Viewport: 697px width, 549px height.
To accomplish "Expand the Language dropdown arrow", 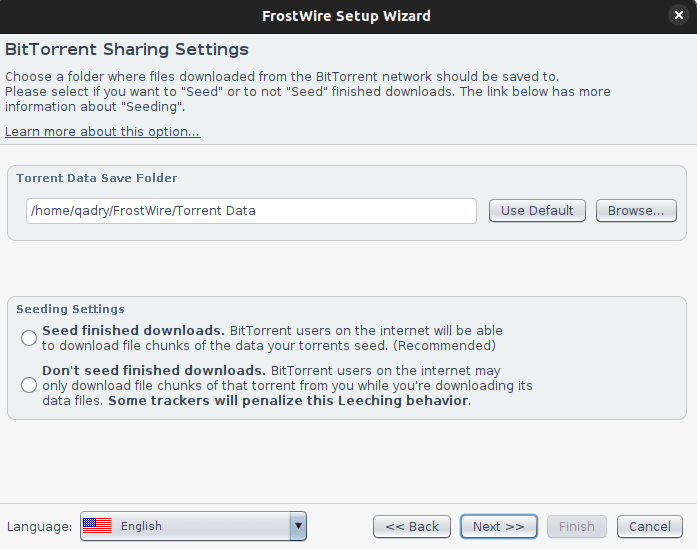I will pyautogui.click(x=298, y=526).
